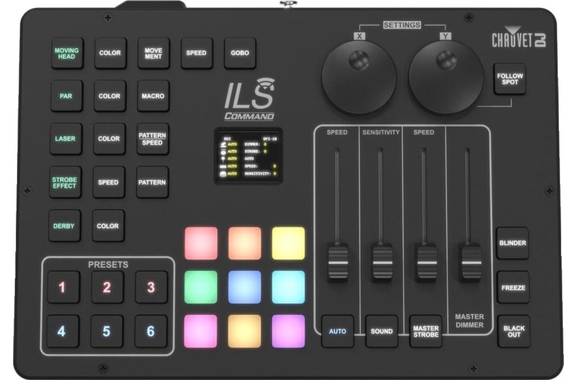The width and height of the screenshot is (576, 380).
Task: Recall preset 4
Action: (62, 331)
